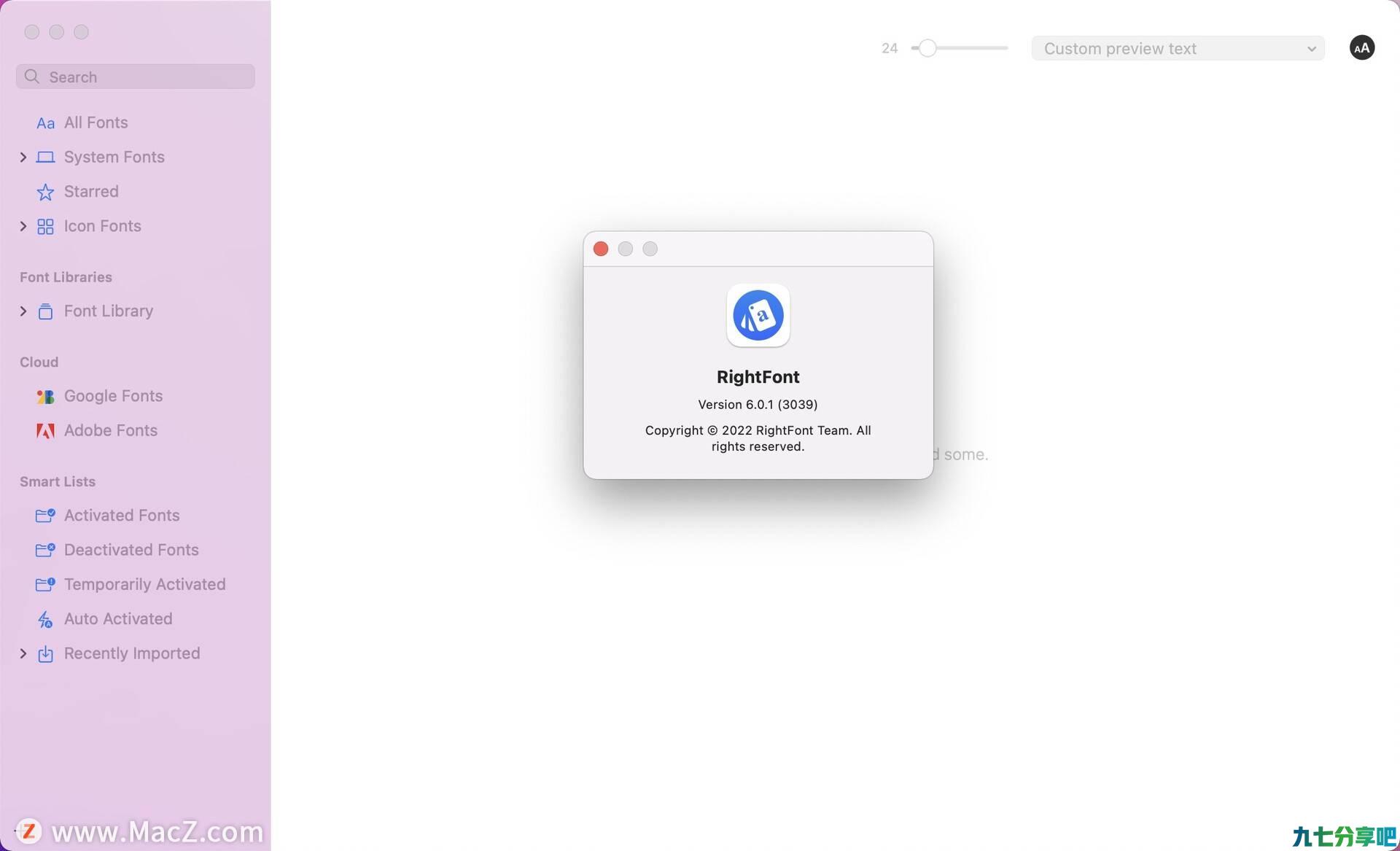Click the font size value 24
Image resolution: width=1400 pixels, height=851 pixels.
pyautogui.click(x=890, y=48)
